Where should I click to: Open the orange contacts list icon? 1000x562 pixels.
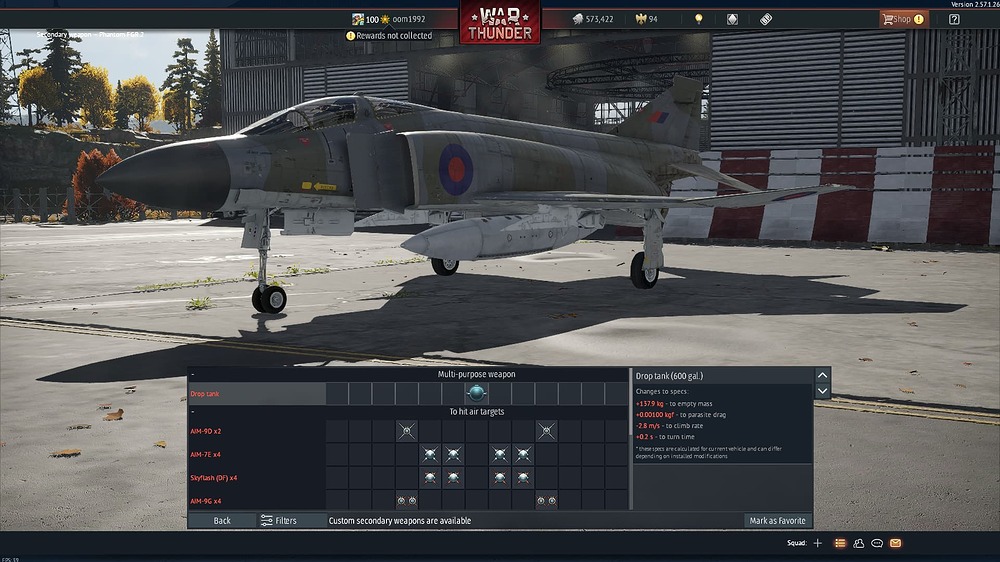coord(840,543)
